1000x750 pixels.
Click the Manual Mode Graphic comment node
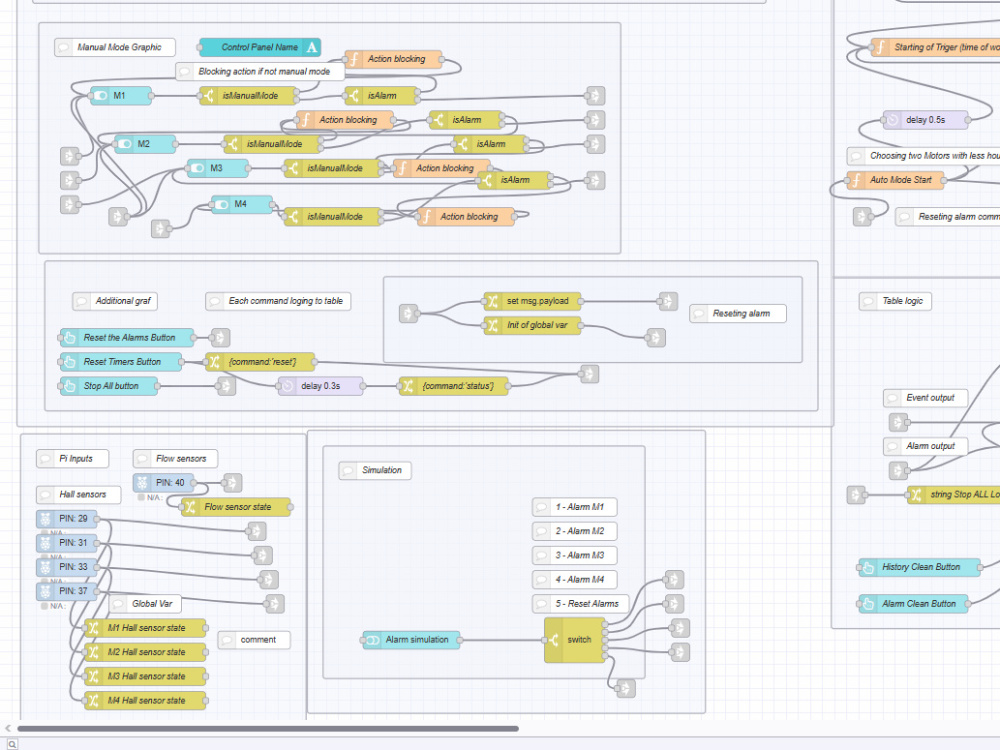pos(115,47)
